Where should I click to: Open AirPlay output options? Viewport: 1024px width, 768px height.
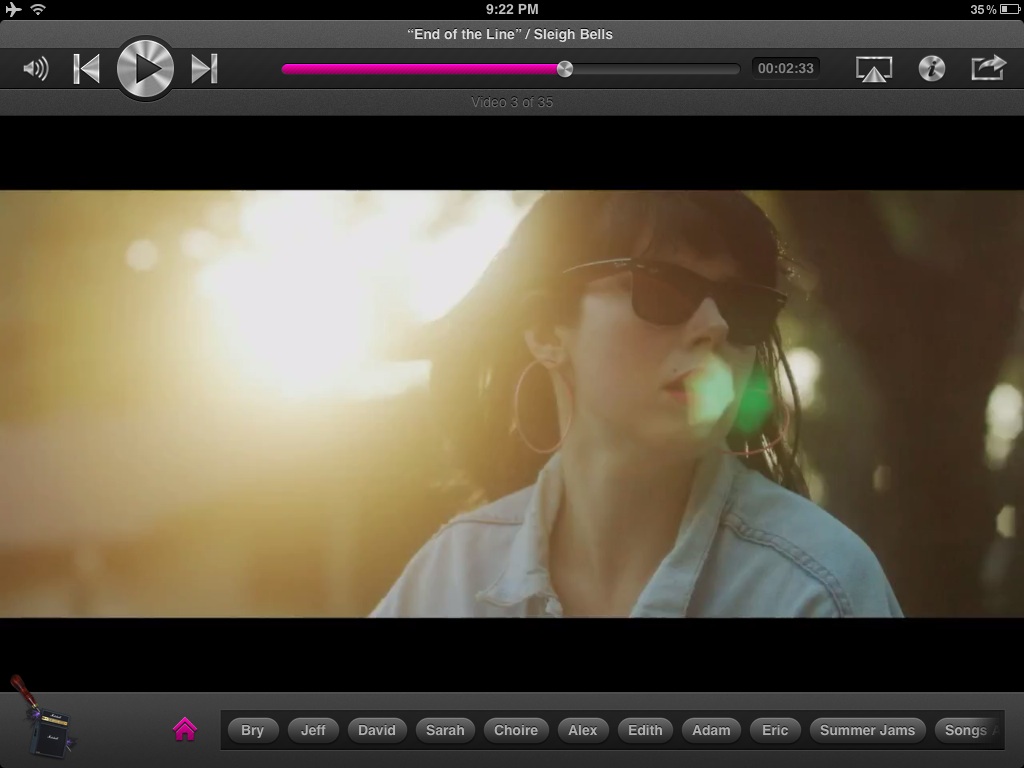tap(874, 69)
